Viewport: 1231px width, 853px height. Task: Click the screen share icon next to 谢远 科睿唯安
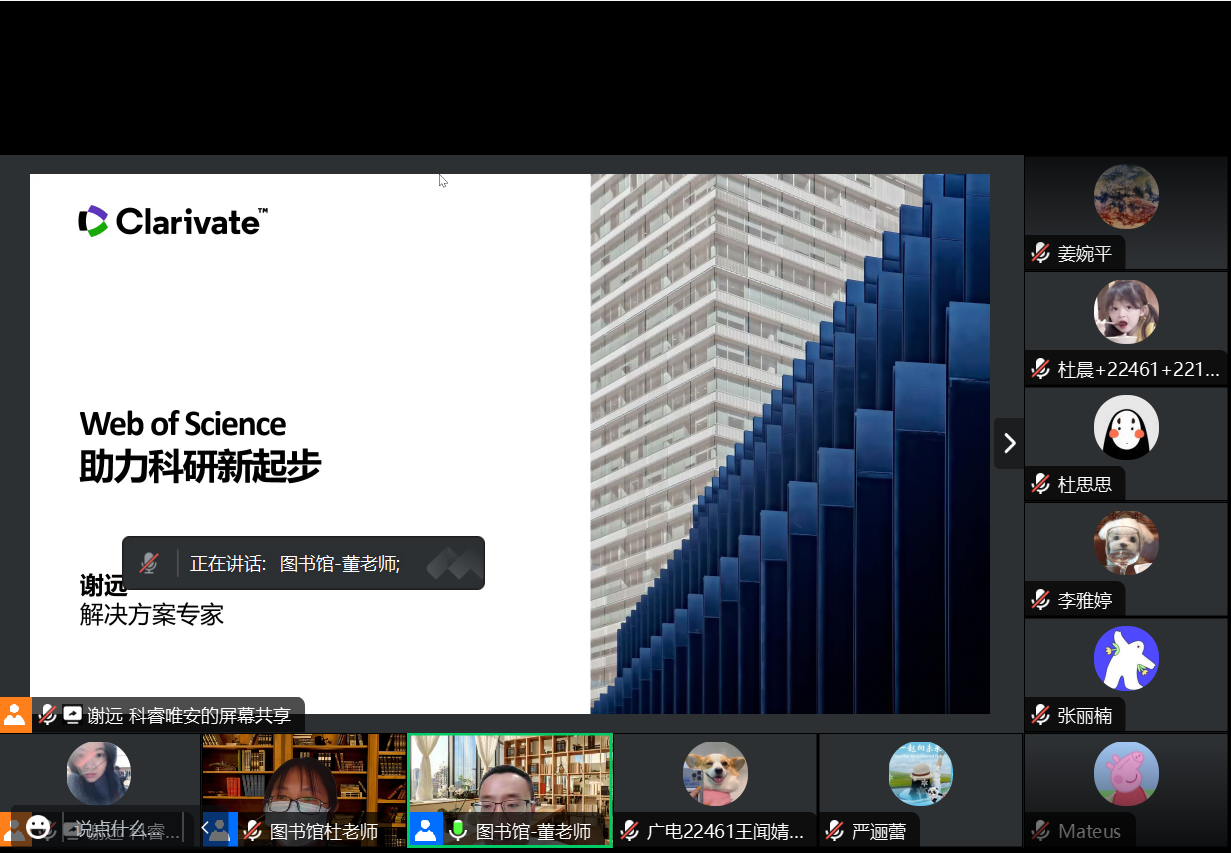tap(72, 715)
